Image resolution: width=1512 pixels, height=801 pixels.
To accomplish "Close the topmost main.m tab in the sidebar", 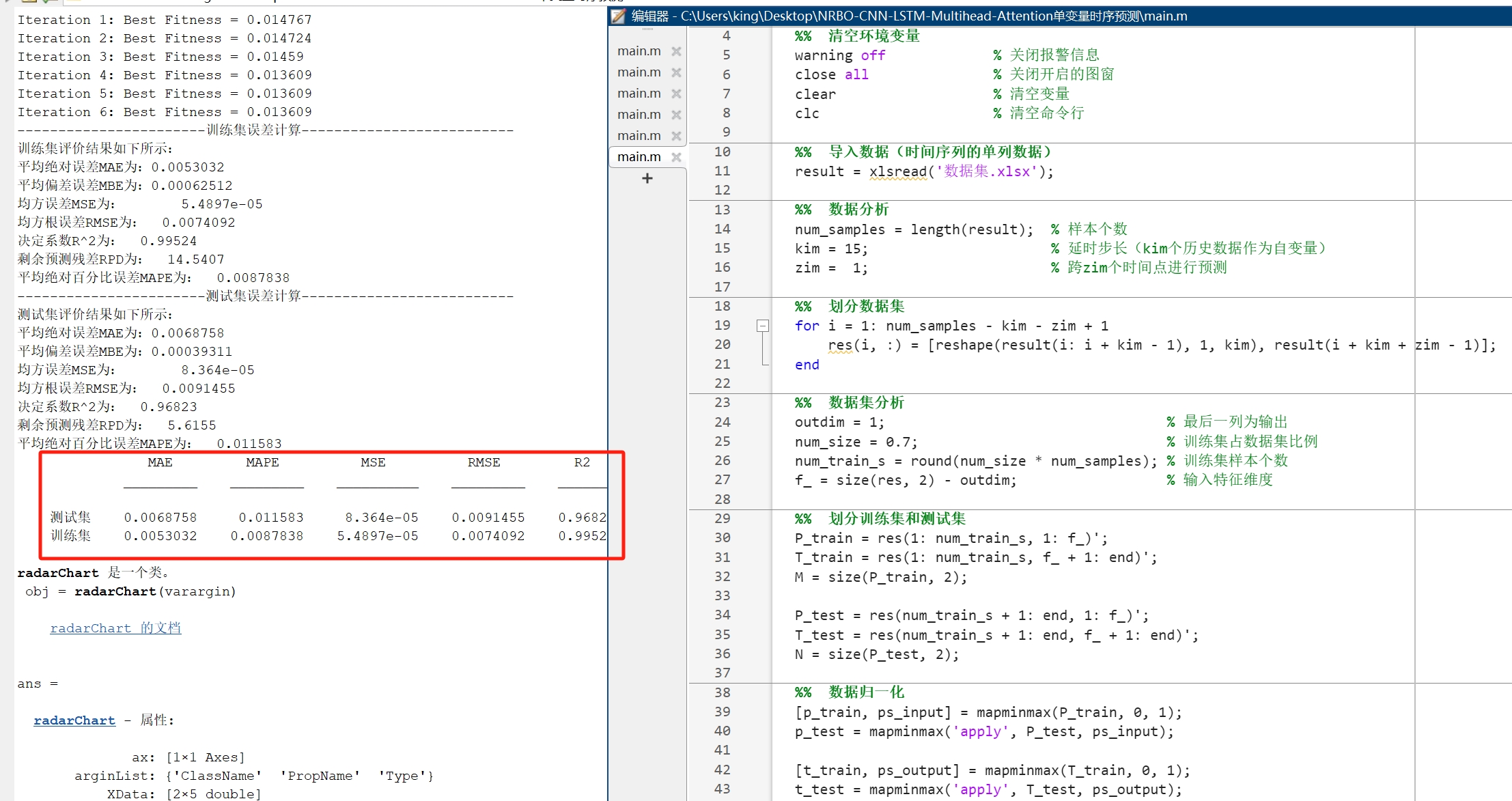I will 676,50.
